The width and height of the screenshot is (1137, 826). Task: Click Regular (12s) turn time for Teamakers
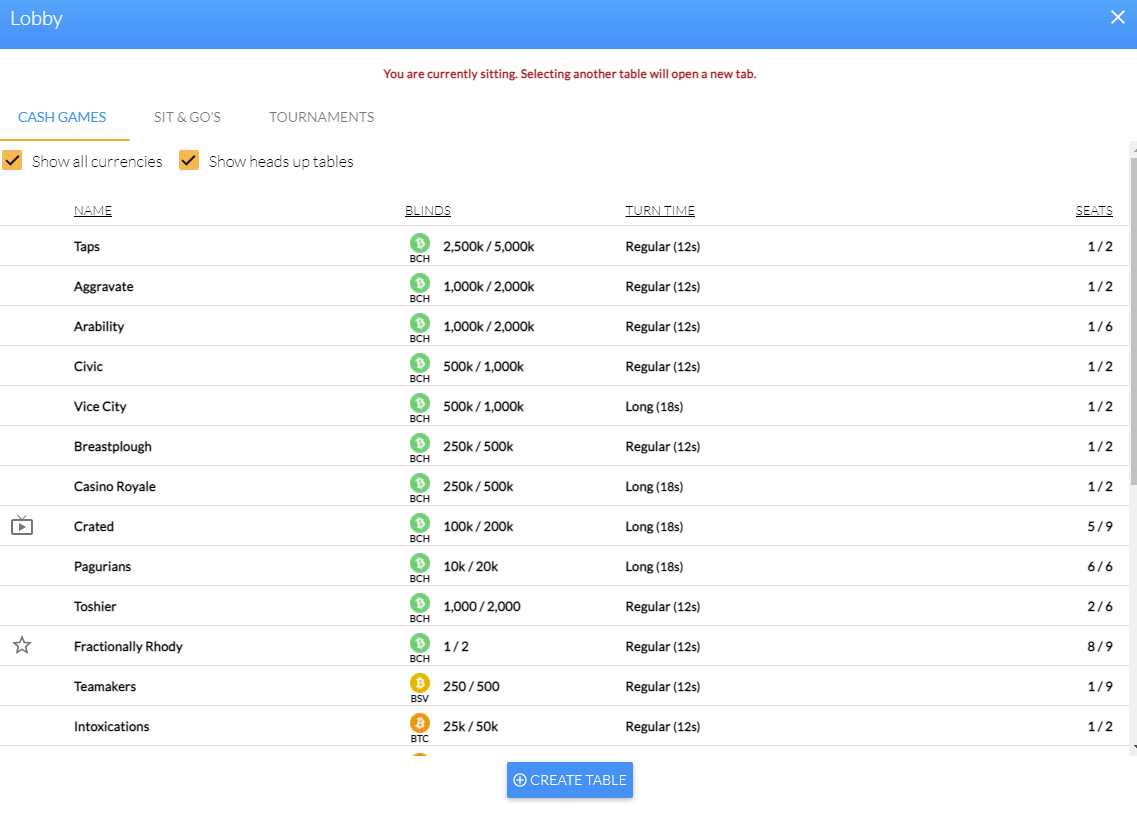[663, 686]
